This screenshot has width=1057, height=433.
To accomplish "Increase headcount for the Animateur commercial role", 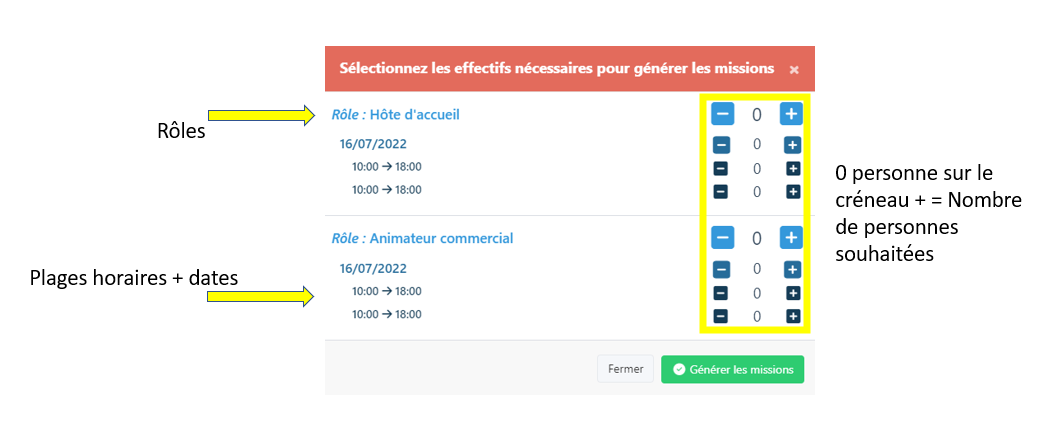I will point(791,238).
